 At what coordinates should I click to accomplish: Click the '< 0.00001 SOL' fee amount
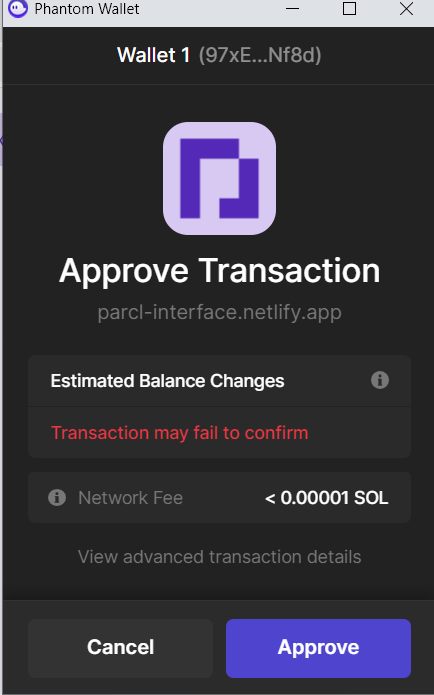click(327, 498)
